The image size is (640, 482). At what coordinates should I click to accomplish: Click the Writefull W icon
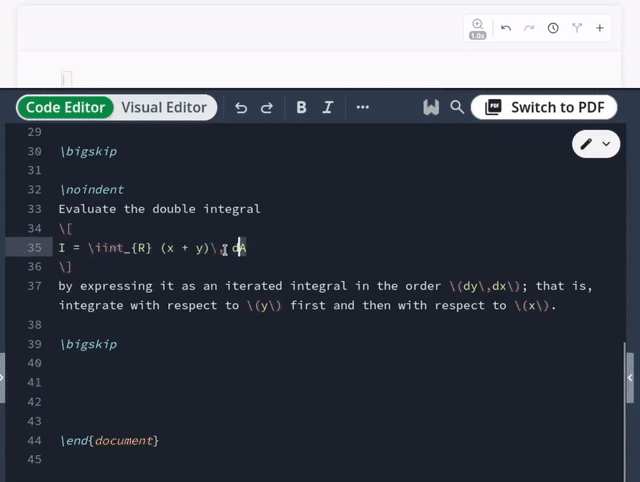point(431,107)
